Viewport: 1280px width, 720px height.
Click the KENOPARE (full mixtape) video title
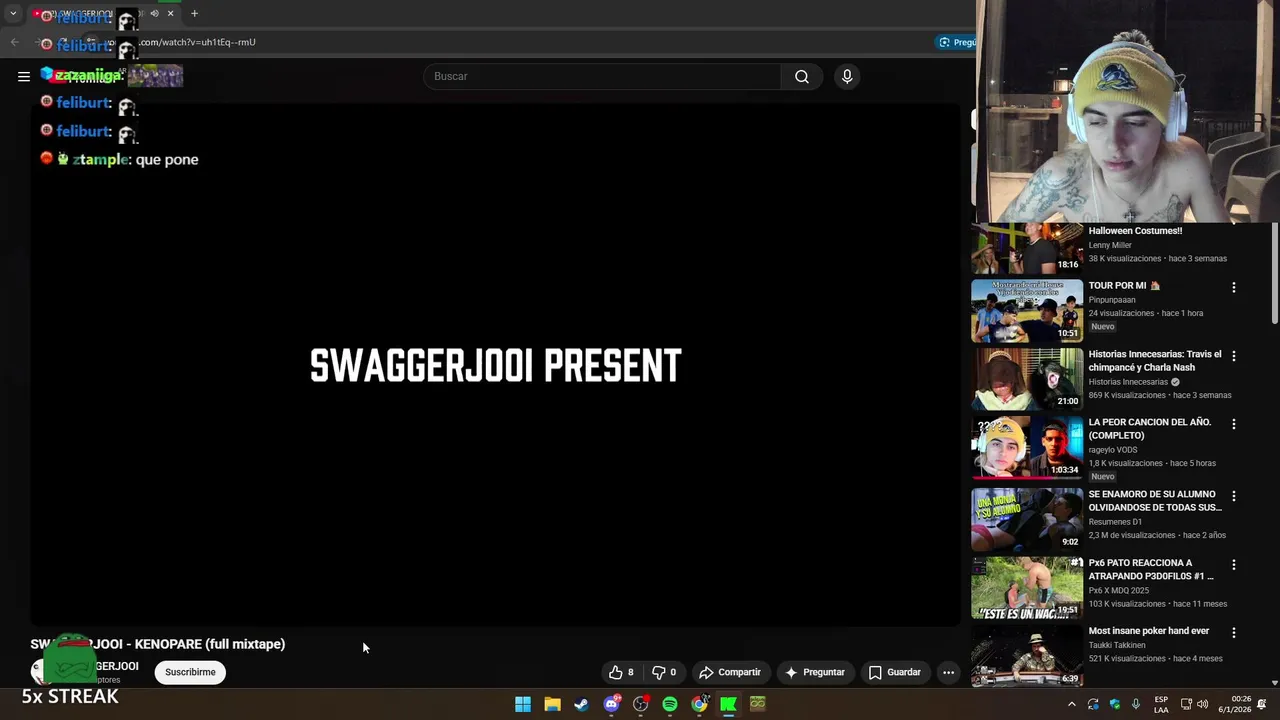(x=158, y=644)
